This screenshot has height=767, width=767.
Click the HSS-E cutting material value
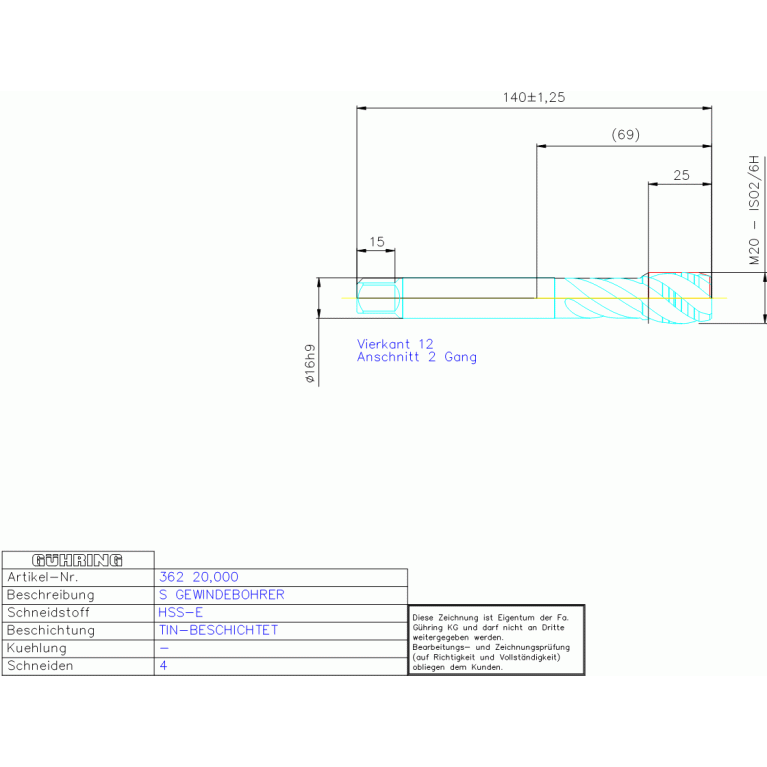(180, 612)
